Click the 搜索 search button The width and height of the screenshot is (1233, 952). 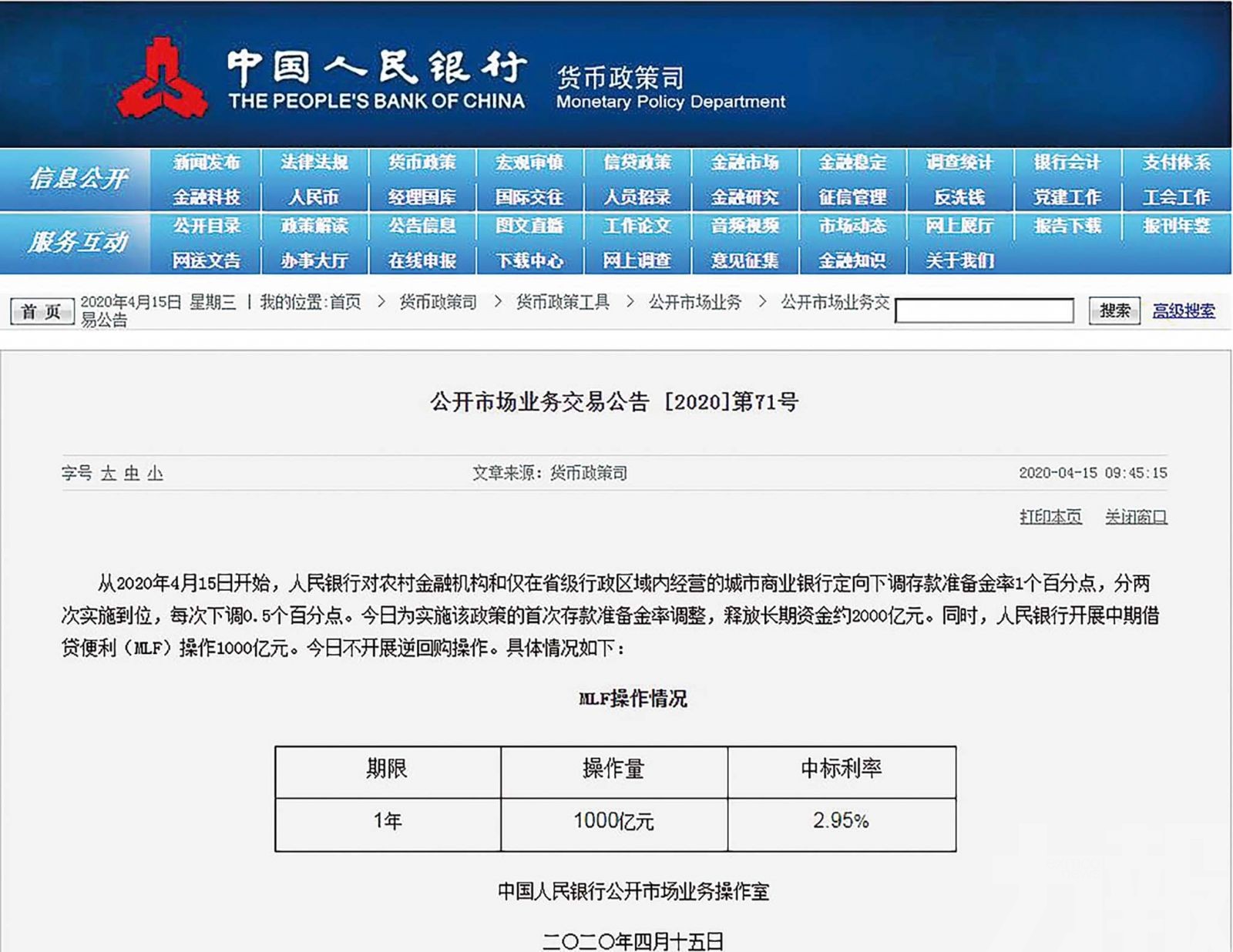click(x=1114, y=310)
